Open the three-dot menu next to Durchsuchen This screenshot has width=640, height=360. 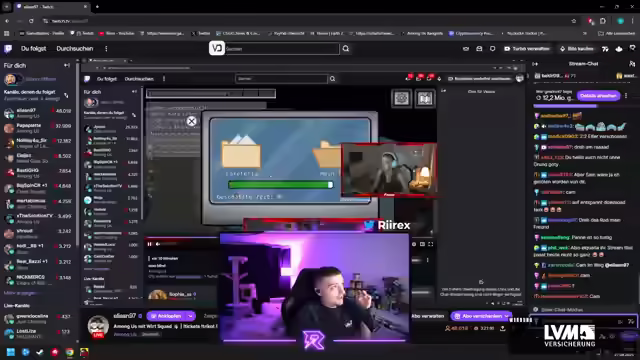tap(106, 49)
